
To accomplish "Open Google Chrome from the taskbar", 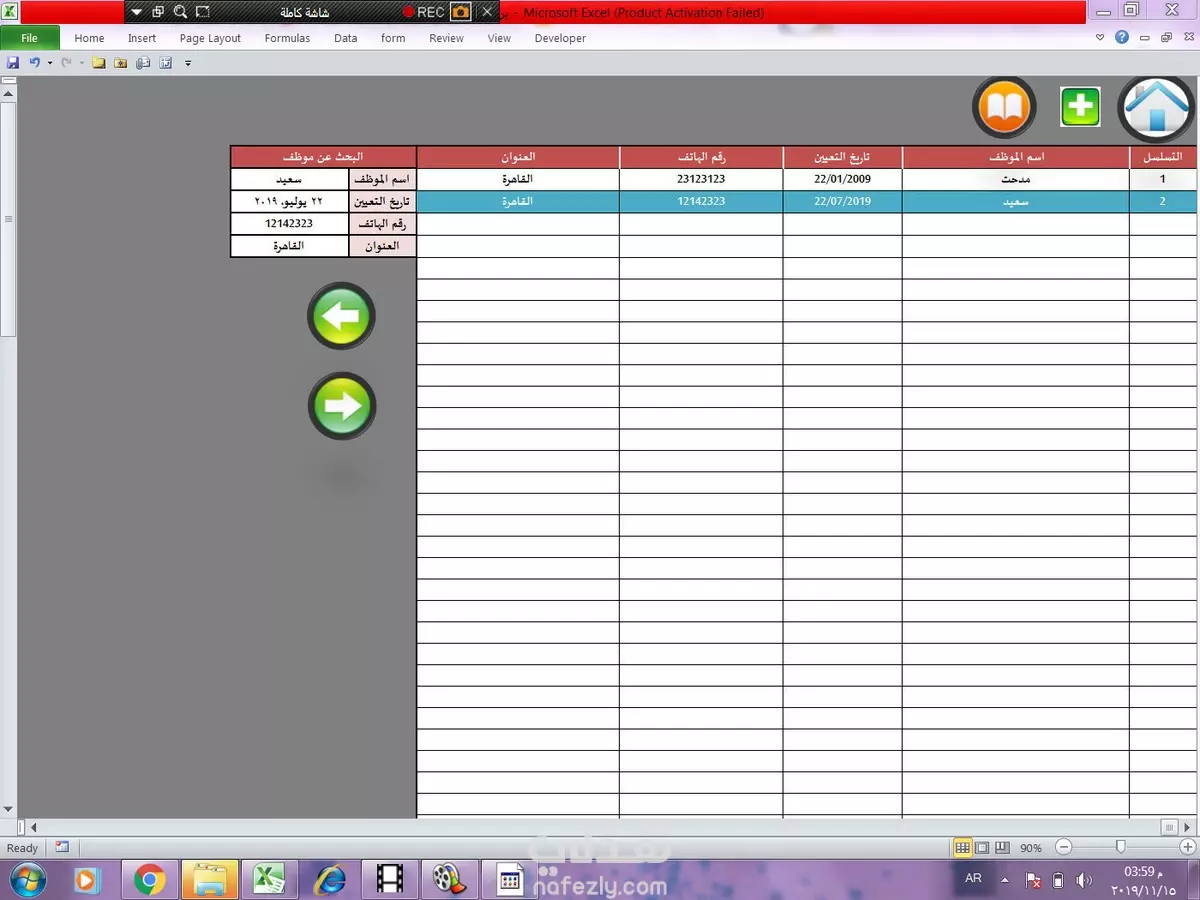I will pyautogui.click(x=150, y=880).
